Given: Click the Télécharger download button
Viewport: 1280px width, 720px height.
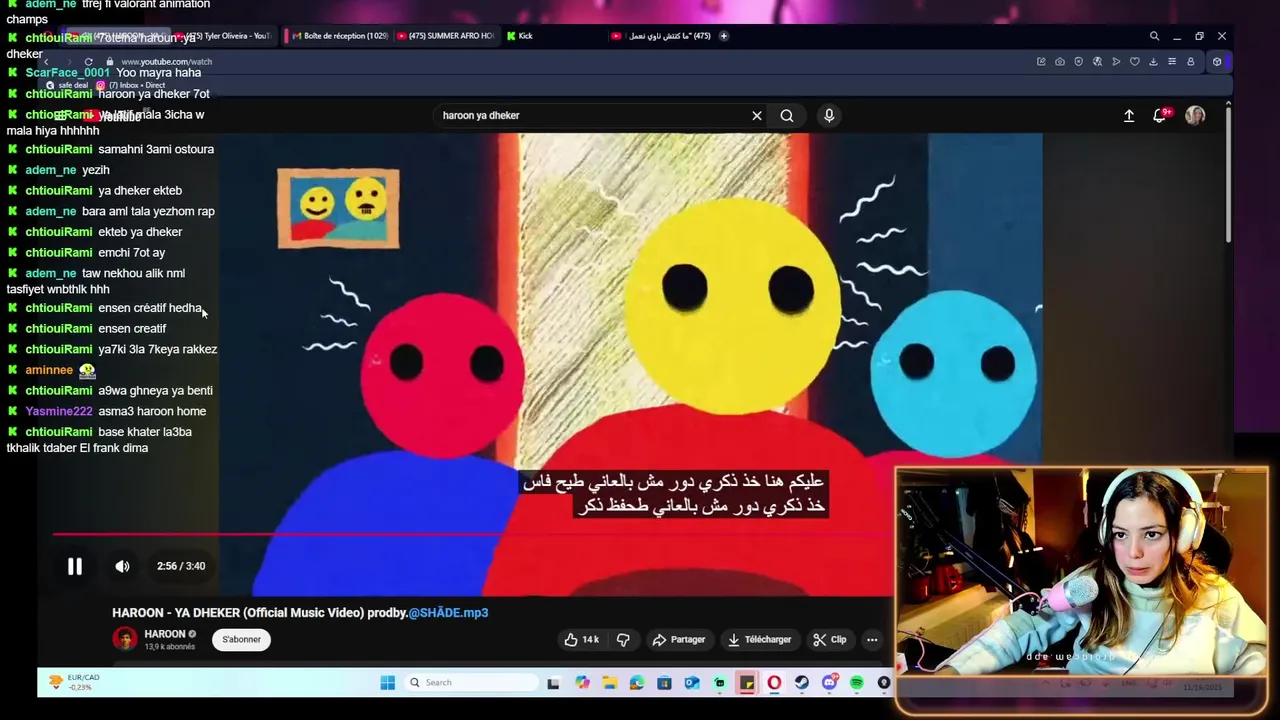Looking at the screenshot, I should pos(760,640).
